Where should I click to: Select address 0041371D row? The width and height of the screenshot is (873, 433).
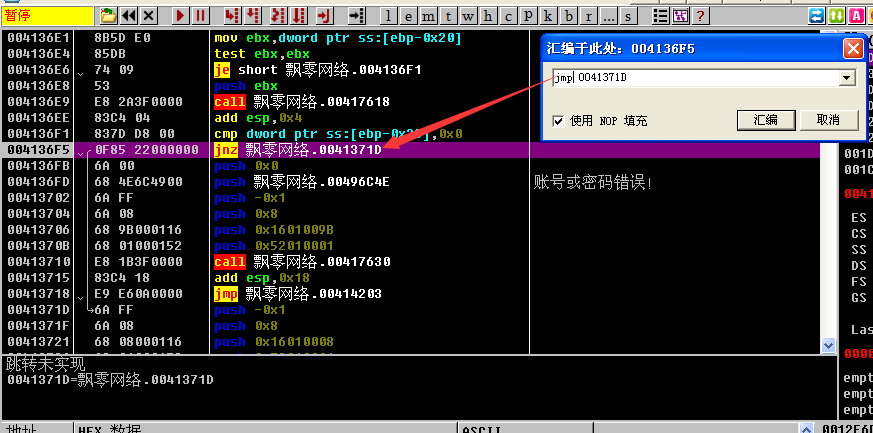[x=38, y=309]
